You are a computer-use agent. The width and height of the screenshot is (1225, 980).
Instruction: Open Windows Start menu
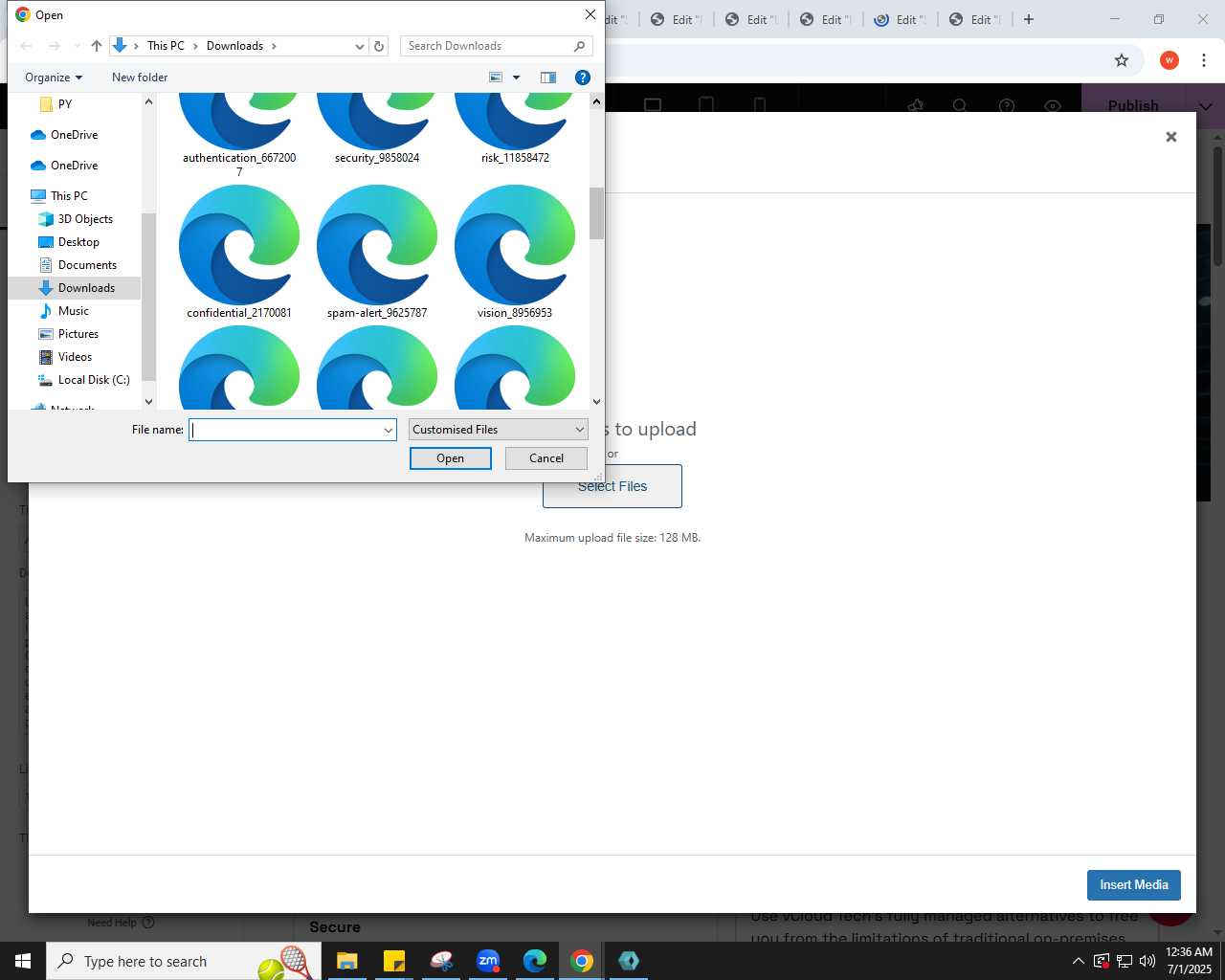23,961
